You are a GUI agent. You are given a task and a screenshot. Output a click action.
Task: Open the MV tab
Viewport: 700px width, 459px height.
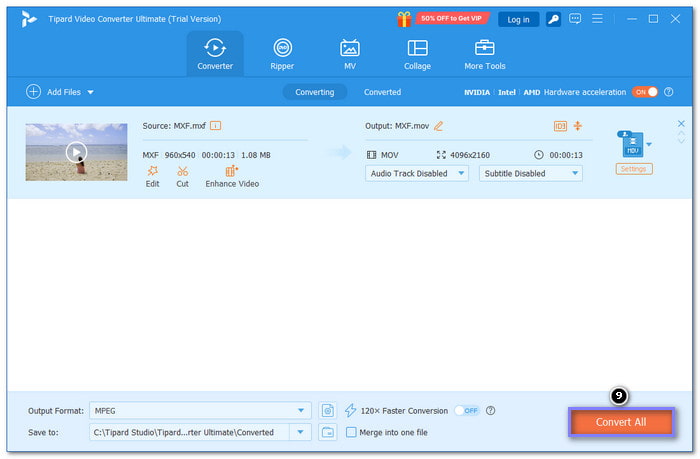[x=350, y=54]
